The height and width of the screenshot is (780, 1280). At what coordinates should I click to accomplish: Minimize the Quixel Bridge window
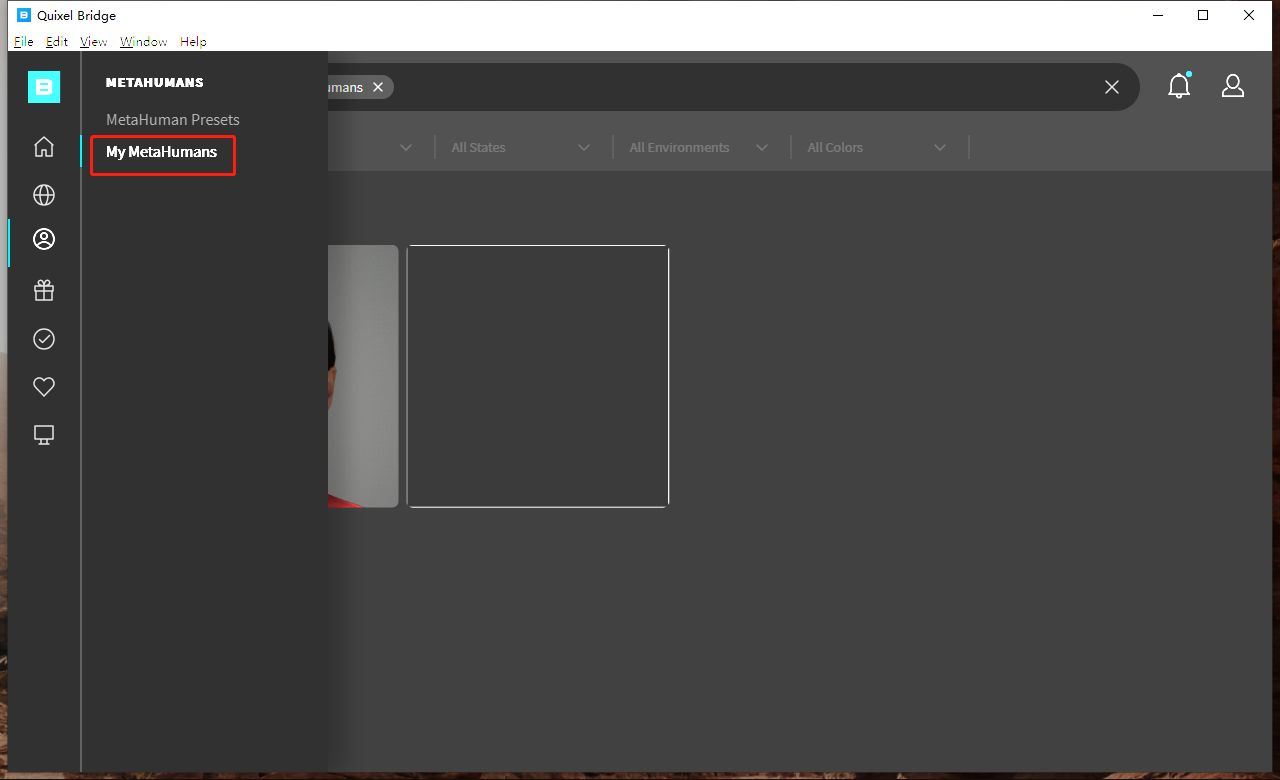click(x=1158, y=15)
